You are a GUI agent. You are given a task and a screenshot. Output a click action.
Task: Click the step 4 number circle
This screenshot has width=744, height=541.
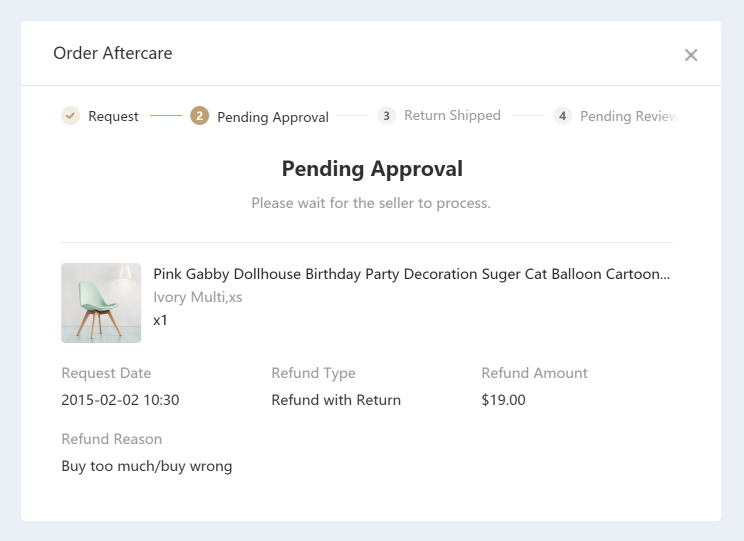click(x=563, y=116)
